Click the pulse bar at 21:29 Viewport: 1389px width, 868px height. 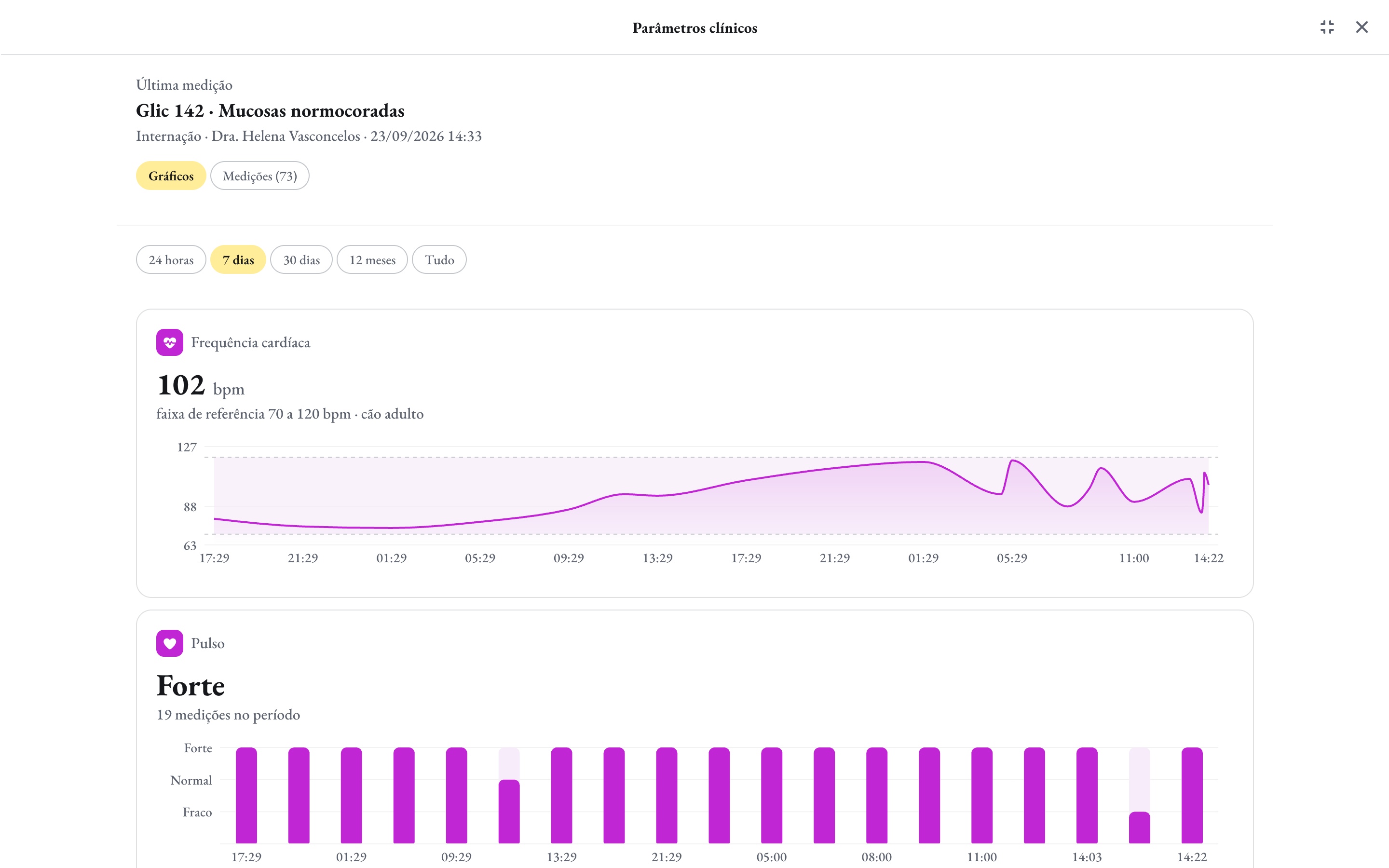tap(667, 795)
